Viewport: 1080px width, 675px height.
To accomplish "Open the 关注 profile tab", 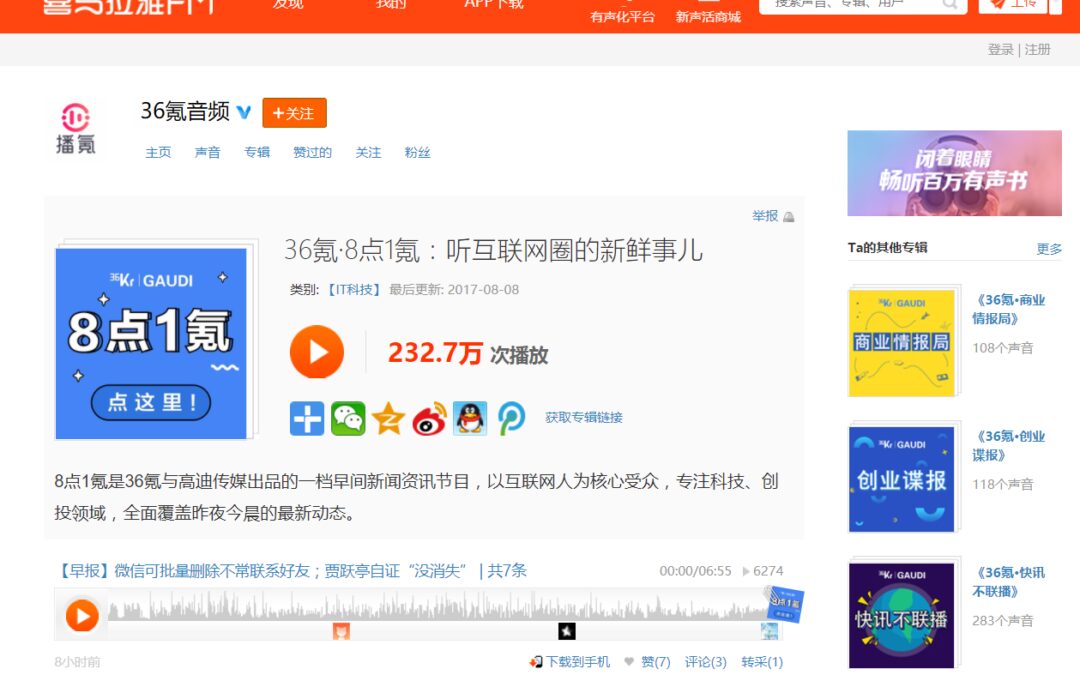I will [368, 152].
